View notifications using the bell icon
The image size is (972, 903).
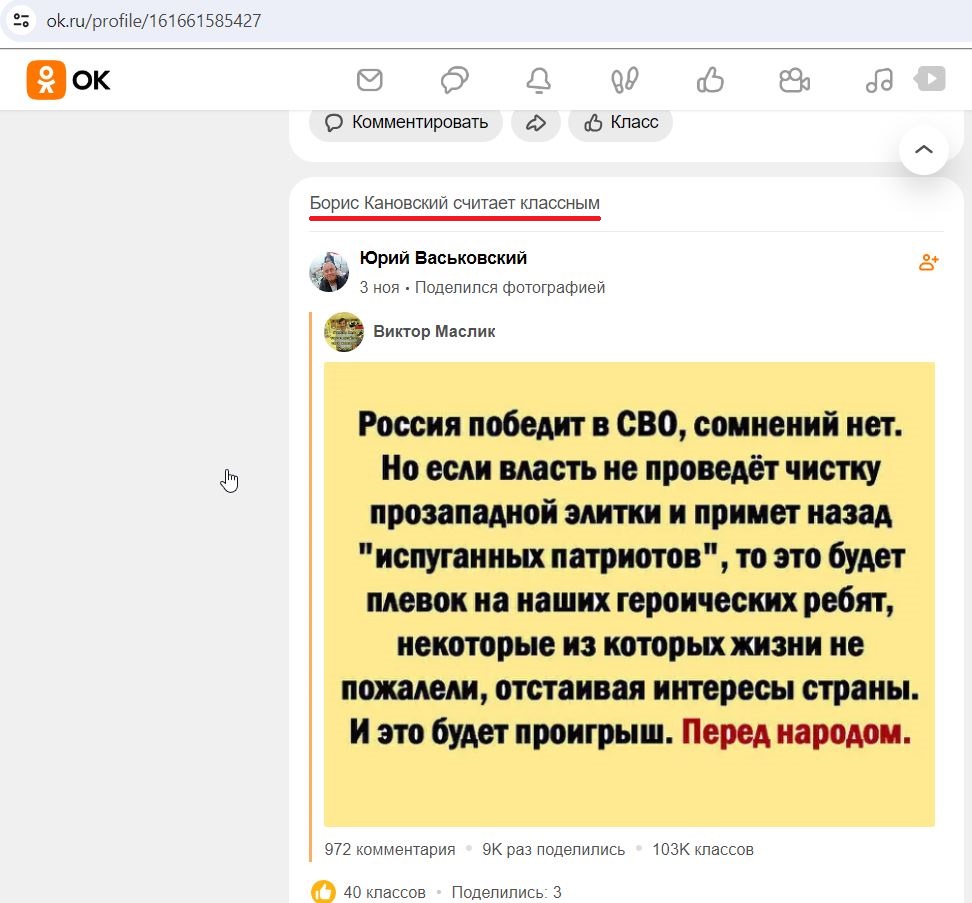pyautogui.click(x=539, y=80)
